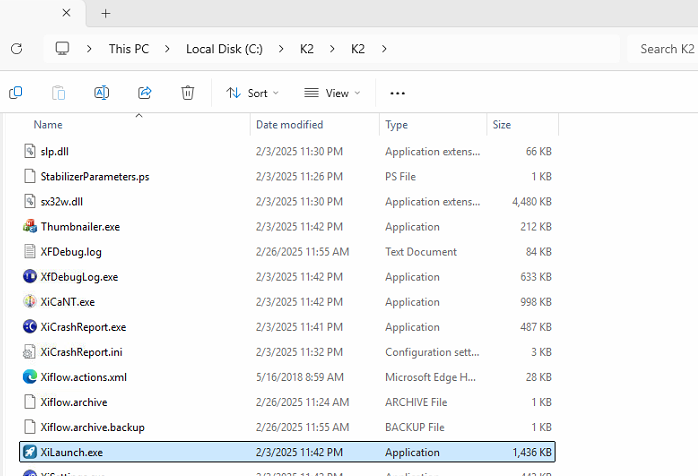Add a new tab with plus button
This screenshot has height=476, width=698.
click(x=106, y=13)
